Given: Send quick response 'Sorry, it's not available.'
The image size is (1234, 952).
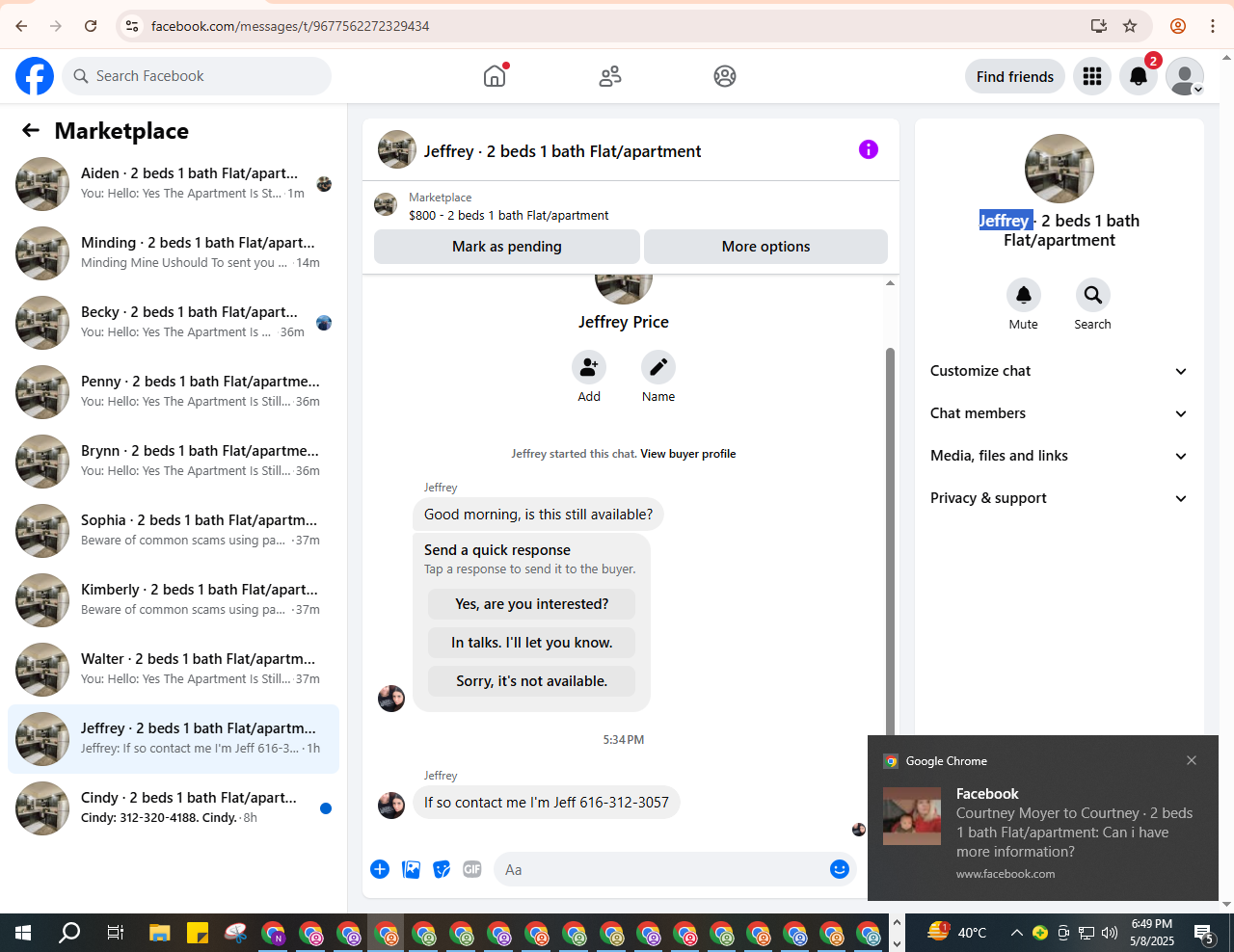Looking at the screenshot, I should 532,681.
